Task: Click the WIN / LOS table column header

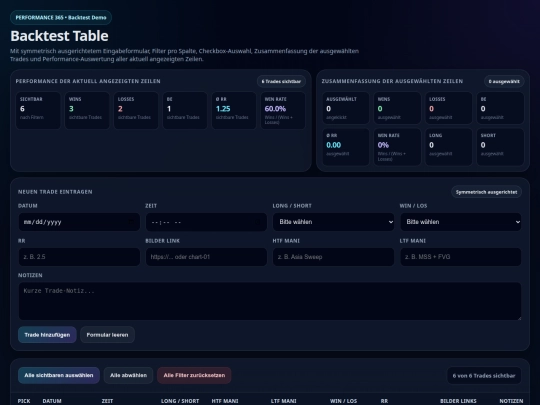Action: click(343, 401)
